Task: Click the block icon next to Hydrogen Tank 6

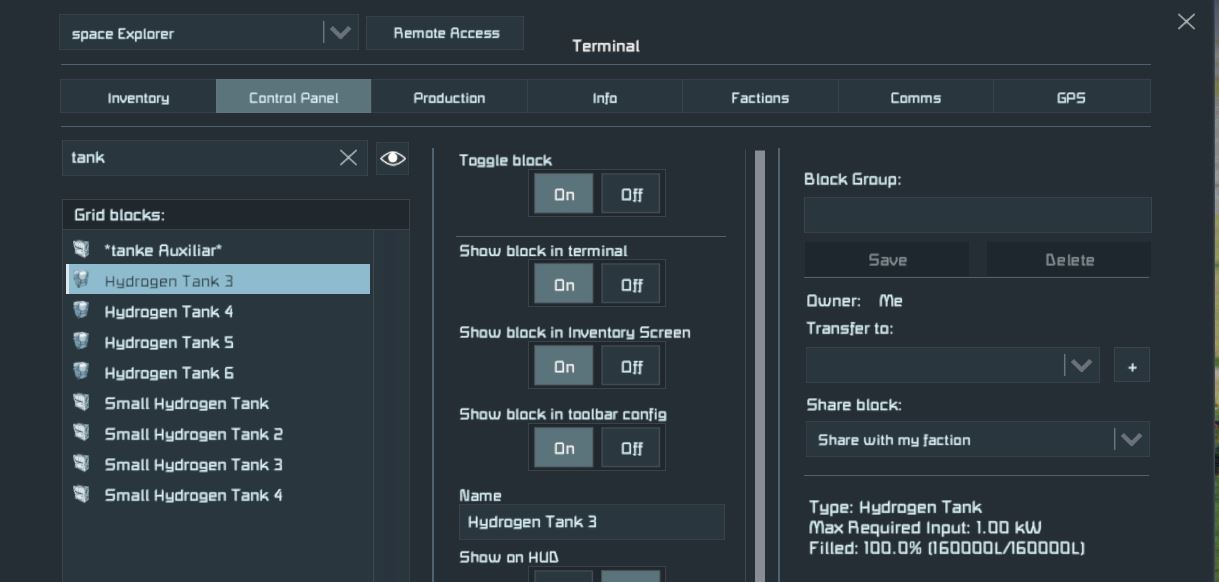Action: tap(82, 372)
